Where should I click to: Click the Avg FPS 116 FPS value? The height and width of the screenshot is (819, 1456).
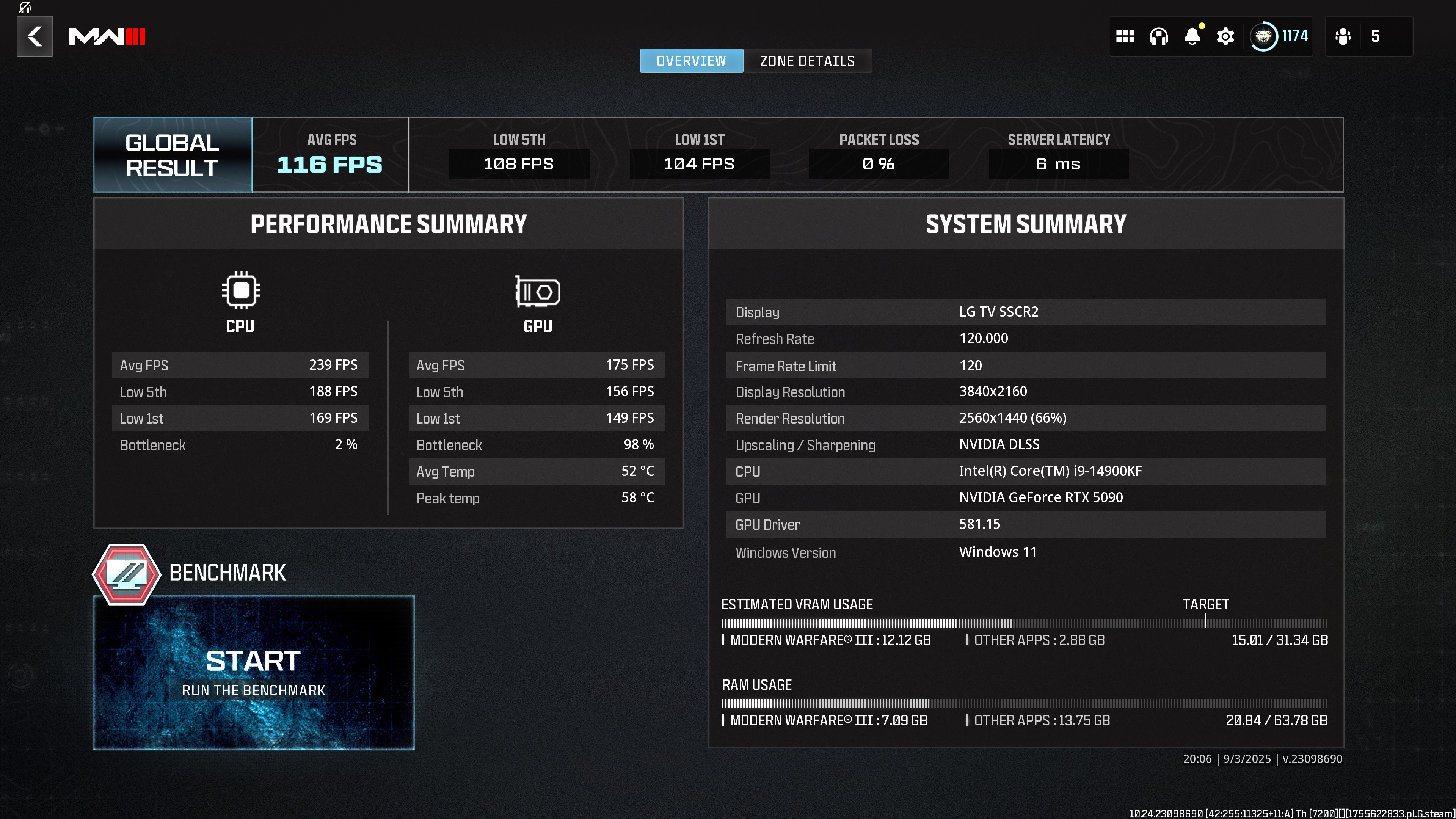point(329,165)
